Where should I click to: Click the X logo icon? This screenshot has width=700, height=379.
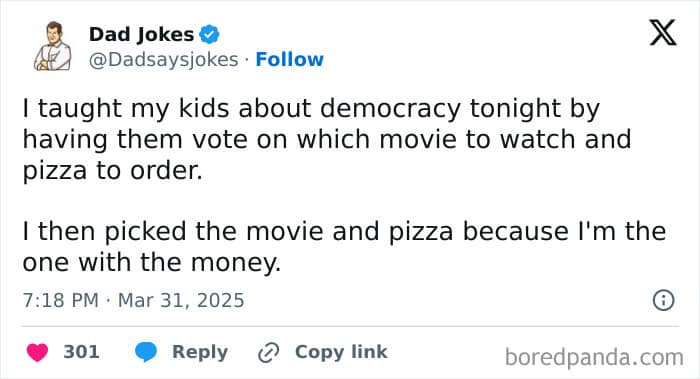[x=663, y=32]
